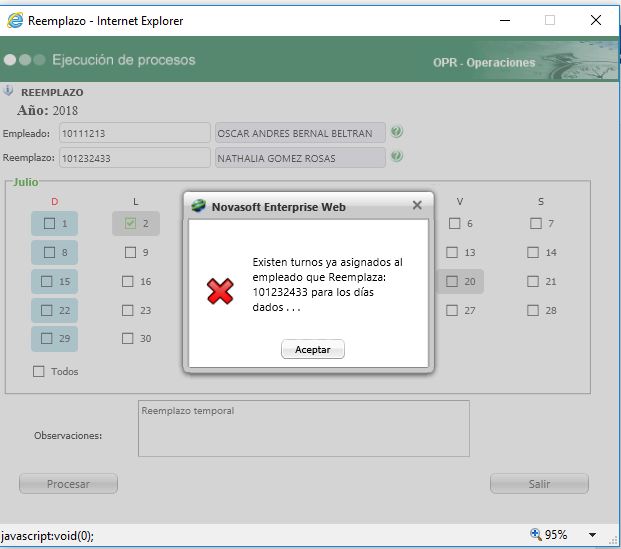Viewport: 621px width, 549px height.
Task: Check the day 28 checkbox
Action: click(533, 310)
